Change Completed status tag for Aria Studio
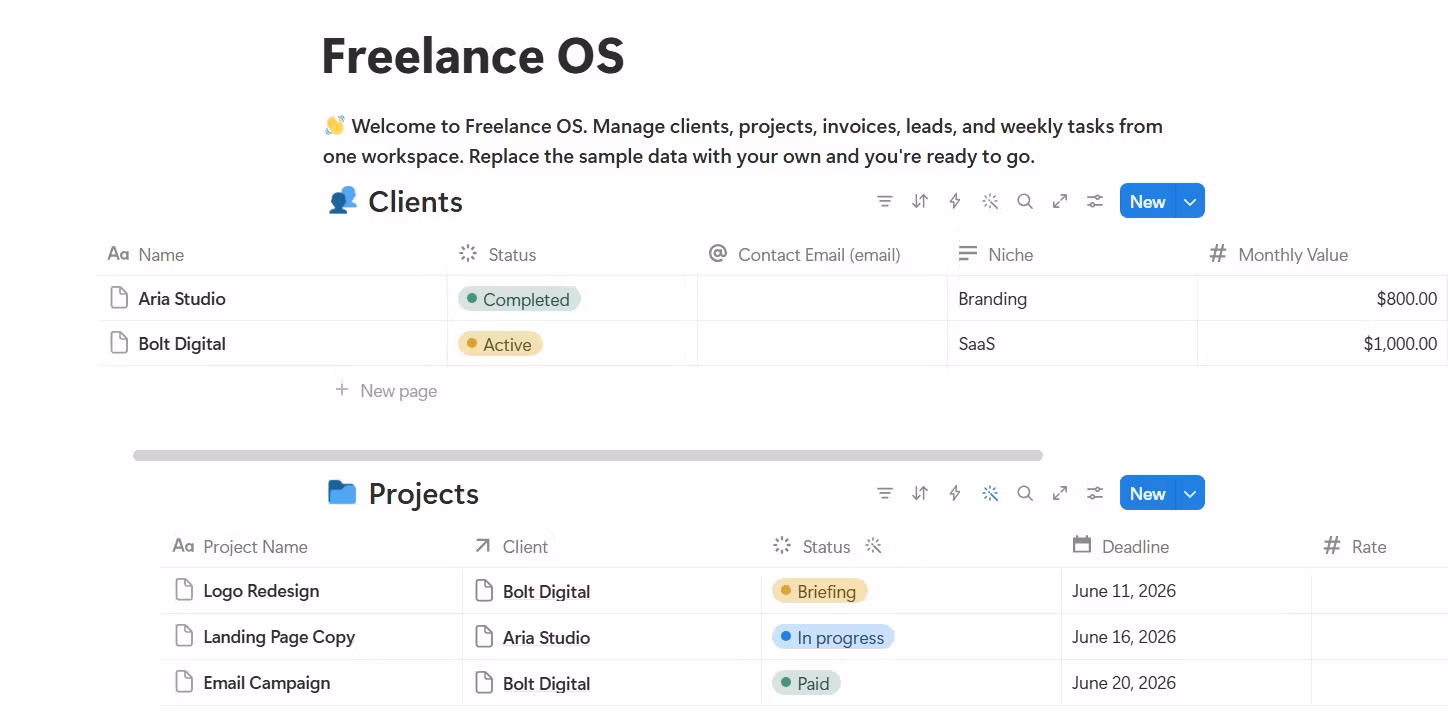The width and height of the screenshot is (1448, 720). 519,299
